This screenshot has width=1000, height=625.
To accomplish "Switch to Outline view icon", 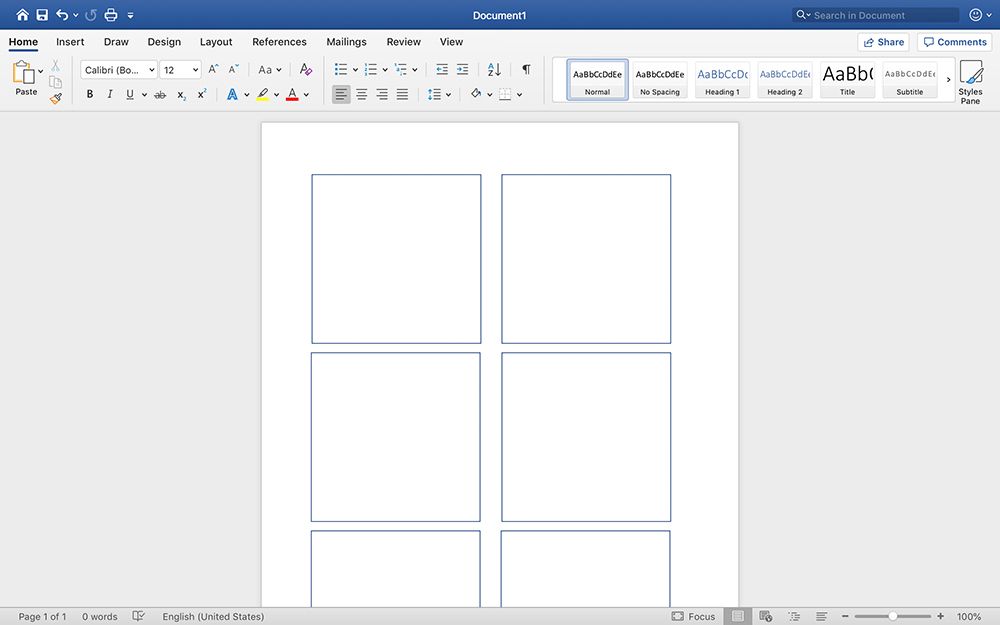I will (x=794, y=616).
